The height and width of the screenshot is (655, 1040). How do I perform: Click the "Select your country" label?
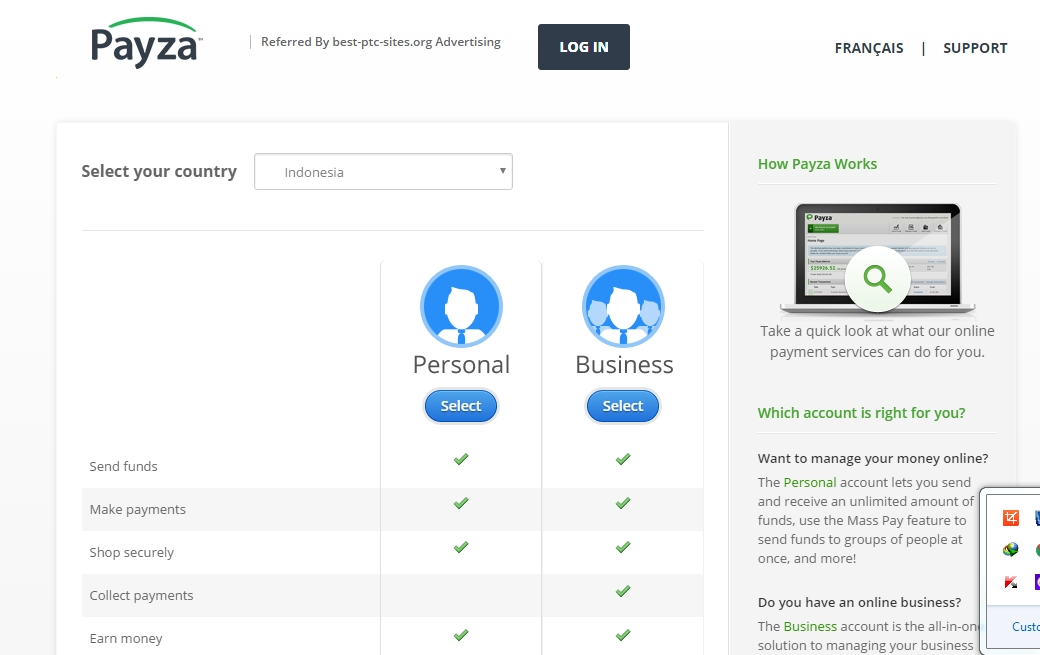(x=159, y=172)
